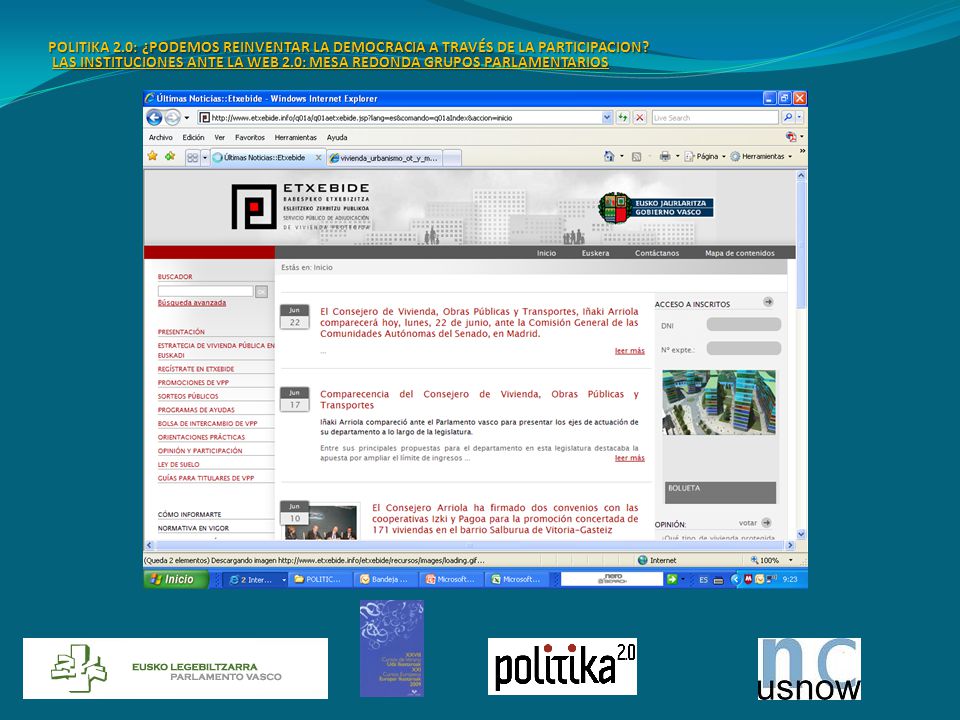Open the Página dropdown menu
Image resolution: width=960 pixels, height=720 pixels.
click(705, 157)
